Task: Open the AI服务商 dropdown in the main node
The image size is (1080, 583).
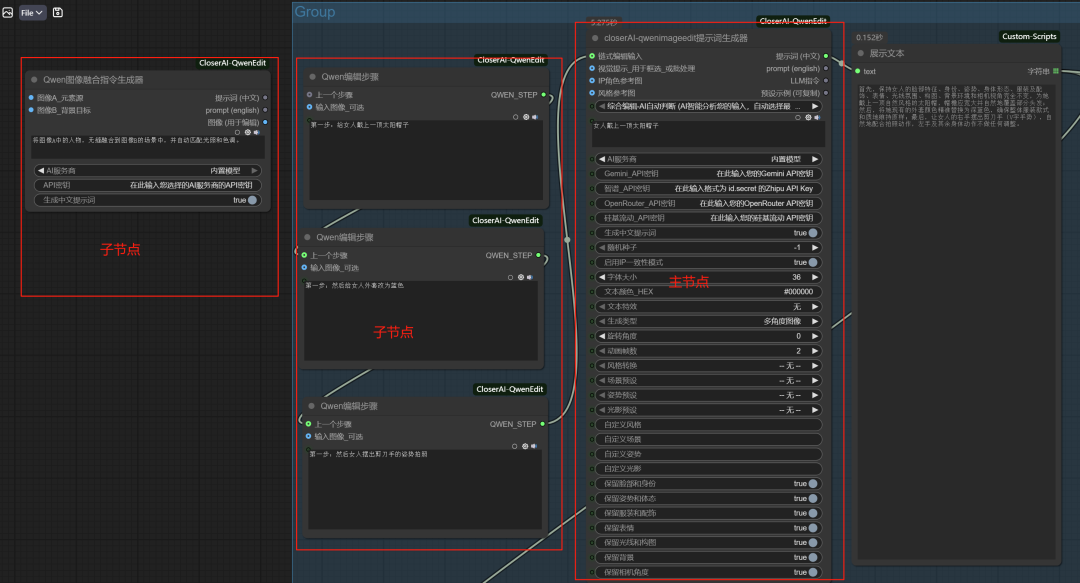Action: tap(708, 159)
